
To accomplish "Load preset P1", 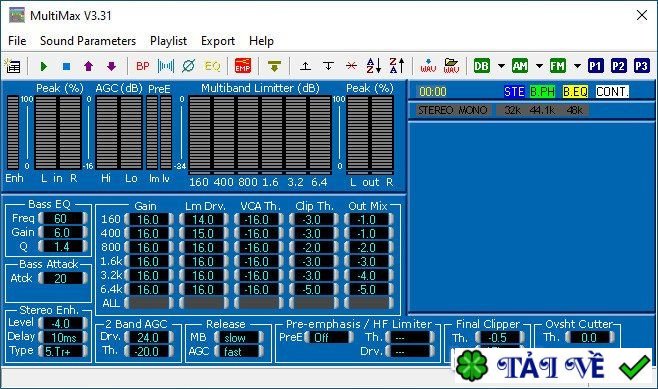I will (x=595, y=66).
